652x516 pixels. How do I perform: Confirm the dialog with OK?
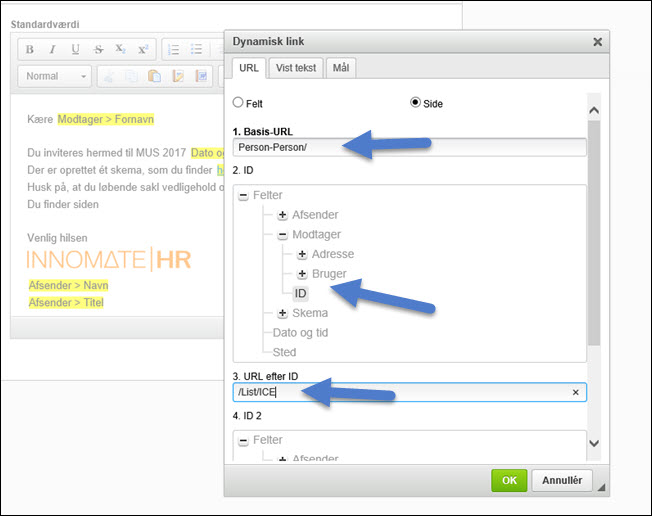(508, 480)
